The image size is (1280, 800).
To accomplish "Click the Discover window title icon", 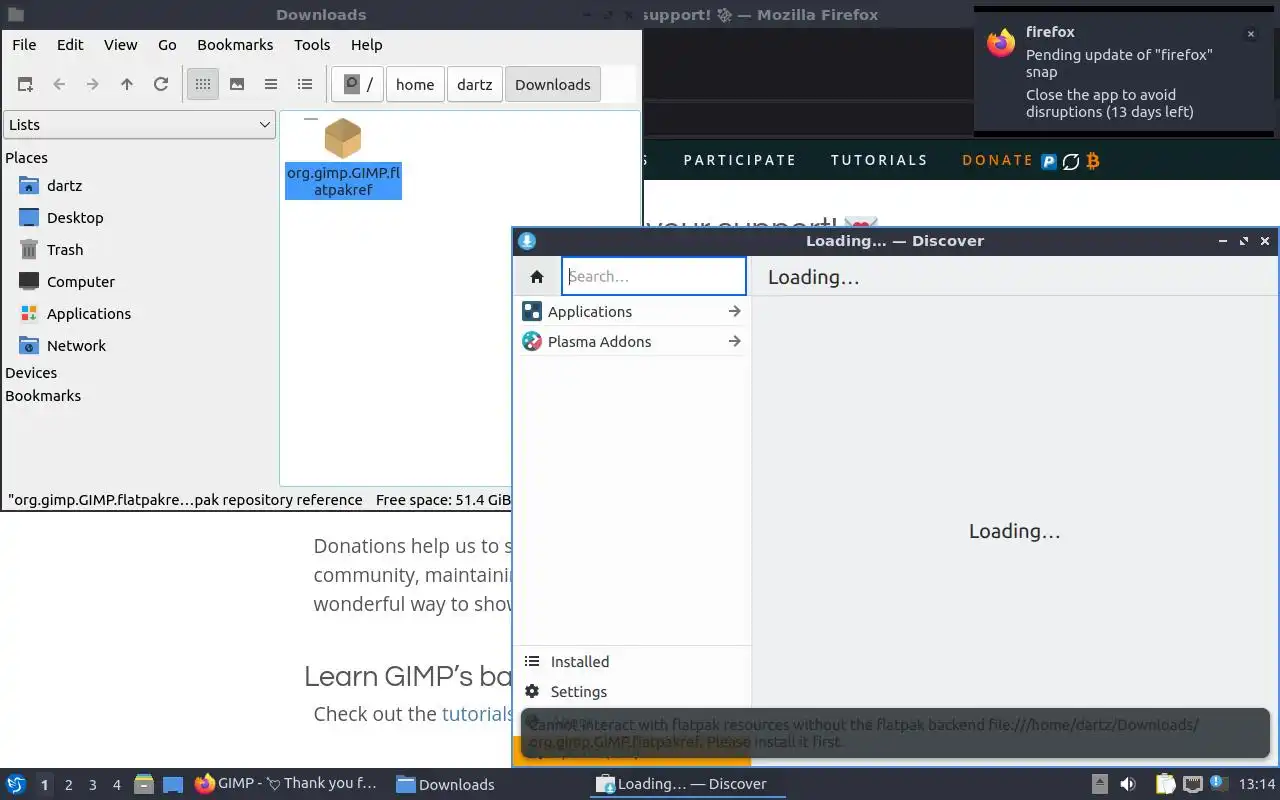I will coord(527,241).
